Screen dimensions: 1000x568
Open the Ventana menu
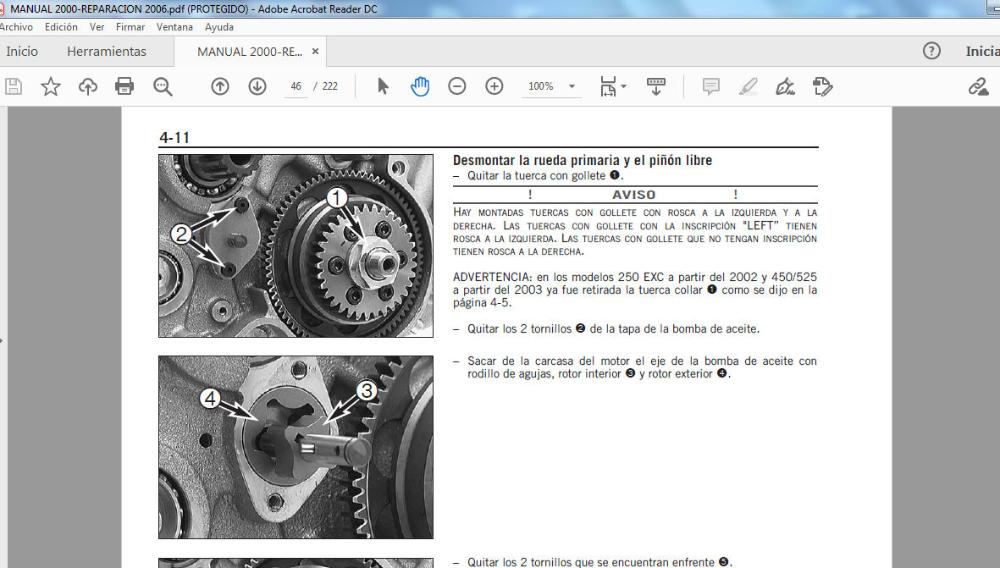click(x=175, y=27)
